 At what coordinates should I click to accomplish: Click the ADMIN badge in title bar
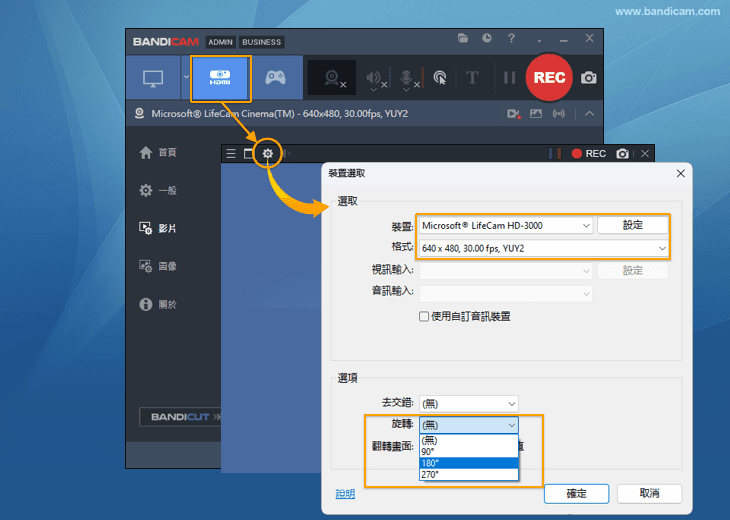220,42
